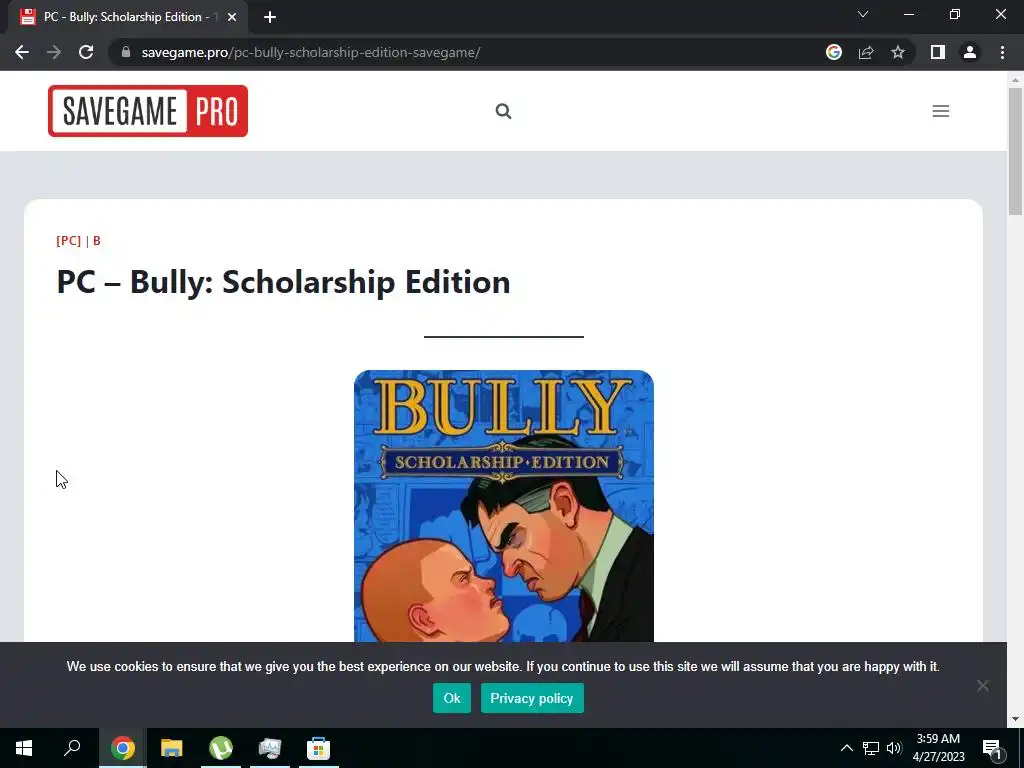
Task: Open the volume control tray icon
Action: pos(894,748)
